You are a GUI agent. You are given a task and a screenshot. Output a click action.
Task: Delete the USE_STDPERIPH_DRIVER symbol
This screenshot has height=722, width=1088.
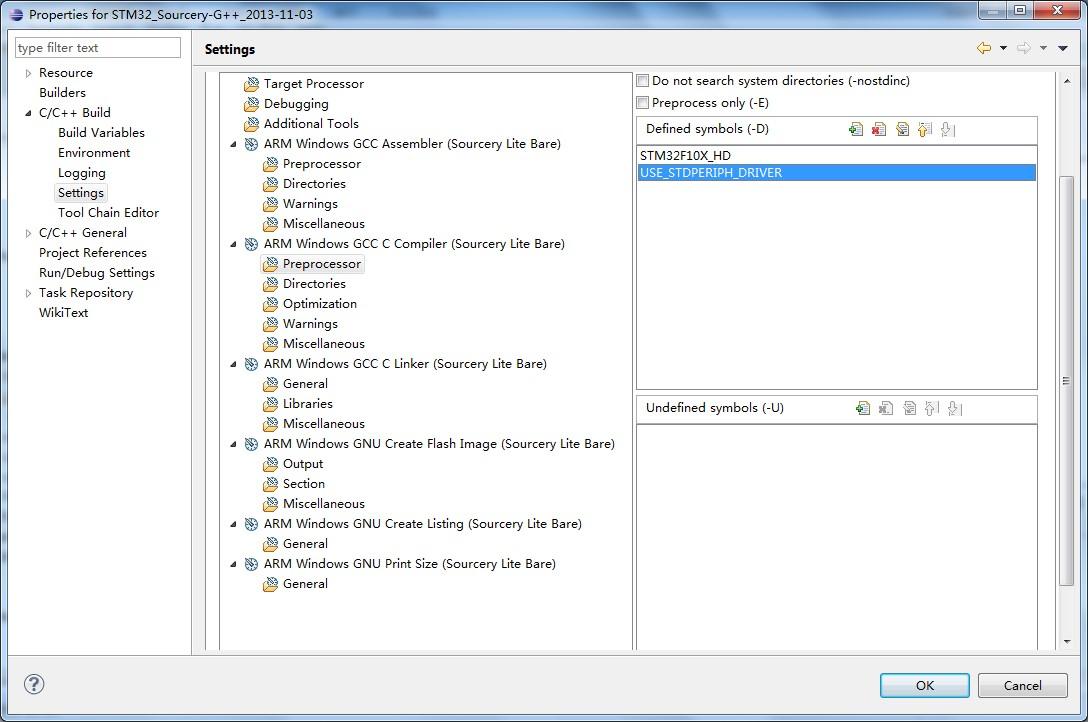pyautogui.click(x=879, y=128)
